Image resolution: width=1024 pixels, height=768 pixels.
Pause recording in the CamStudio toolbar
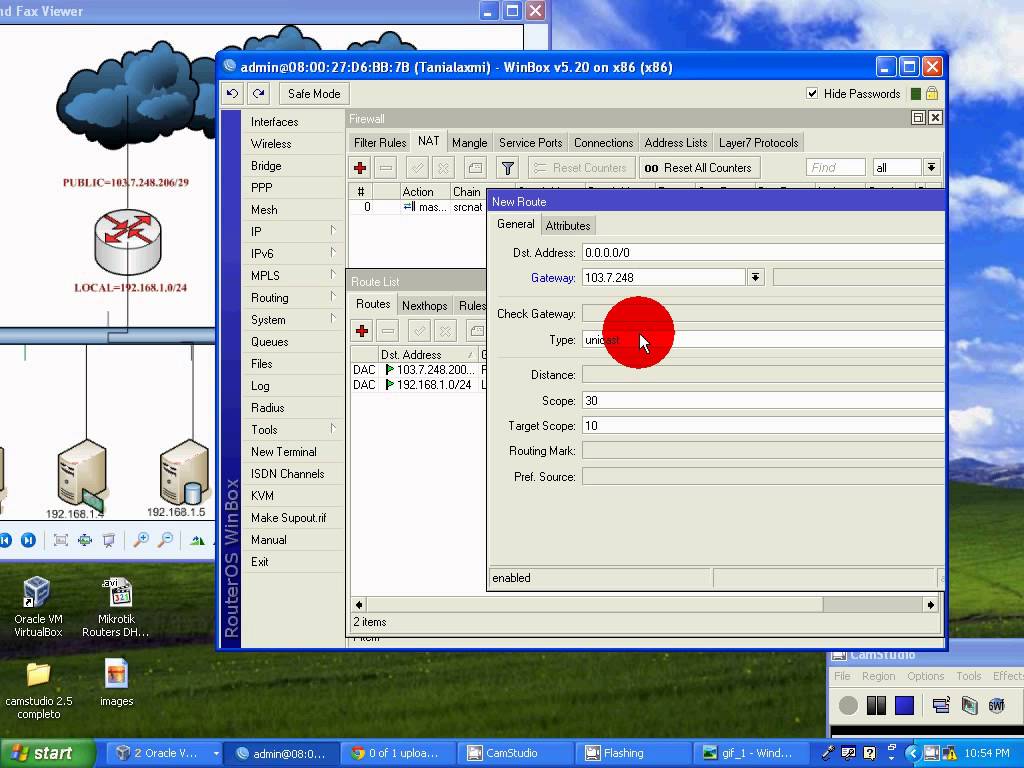[x=876, y=705]
